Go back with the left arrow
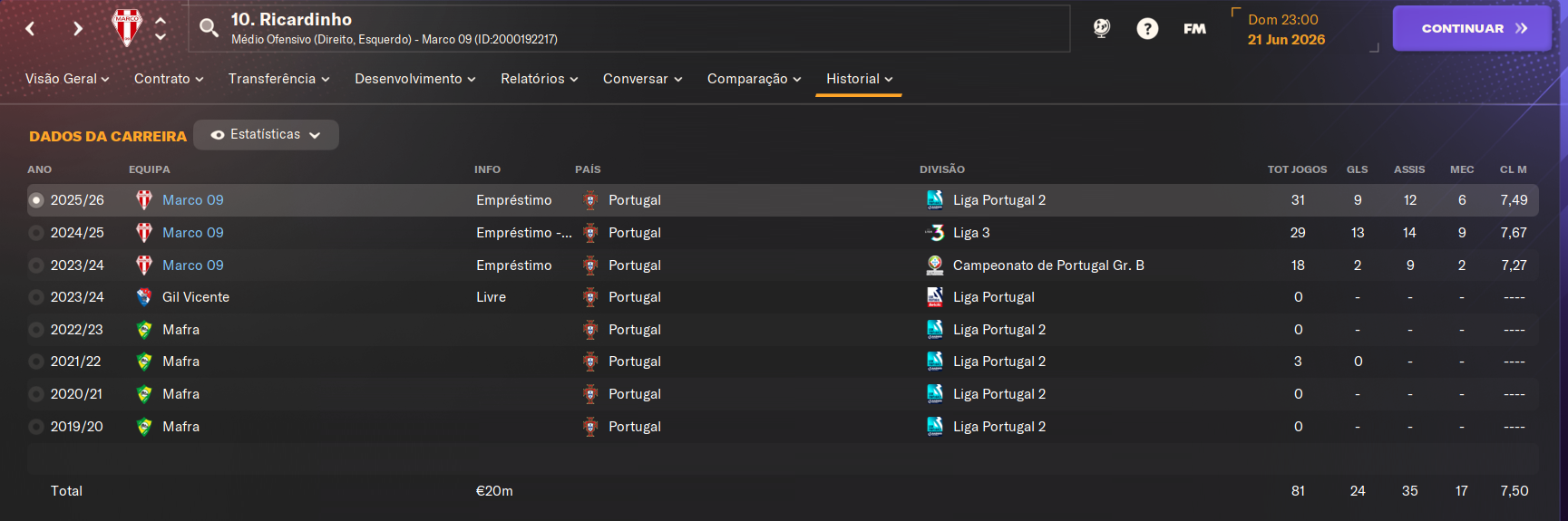Viewport: 1568px width, 521px height. (30, 29)
